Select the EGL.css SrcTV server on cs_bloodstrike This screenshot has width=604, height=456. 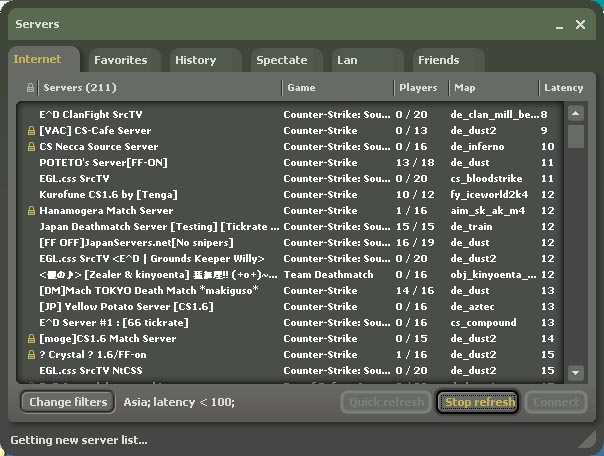(x=290, y=179)
